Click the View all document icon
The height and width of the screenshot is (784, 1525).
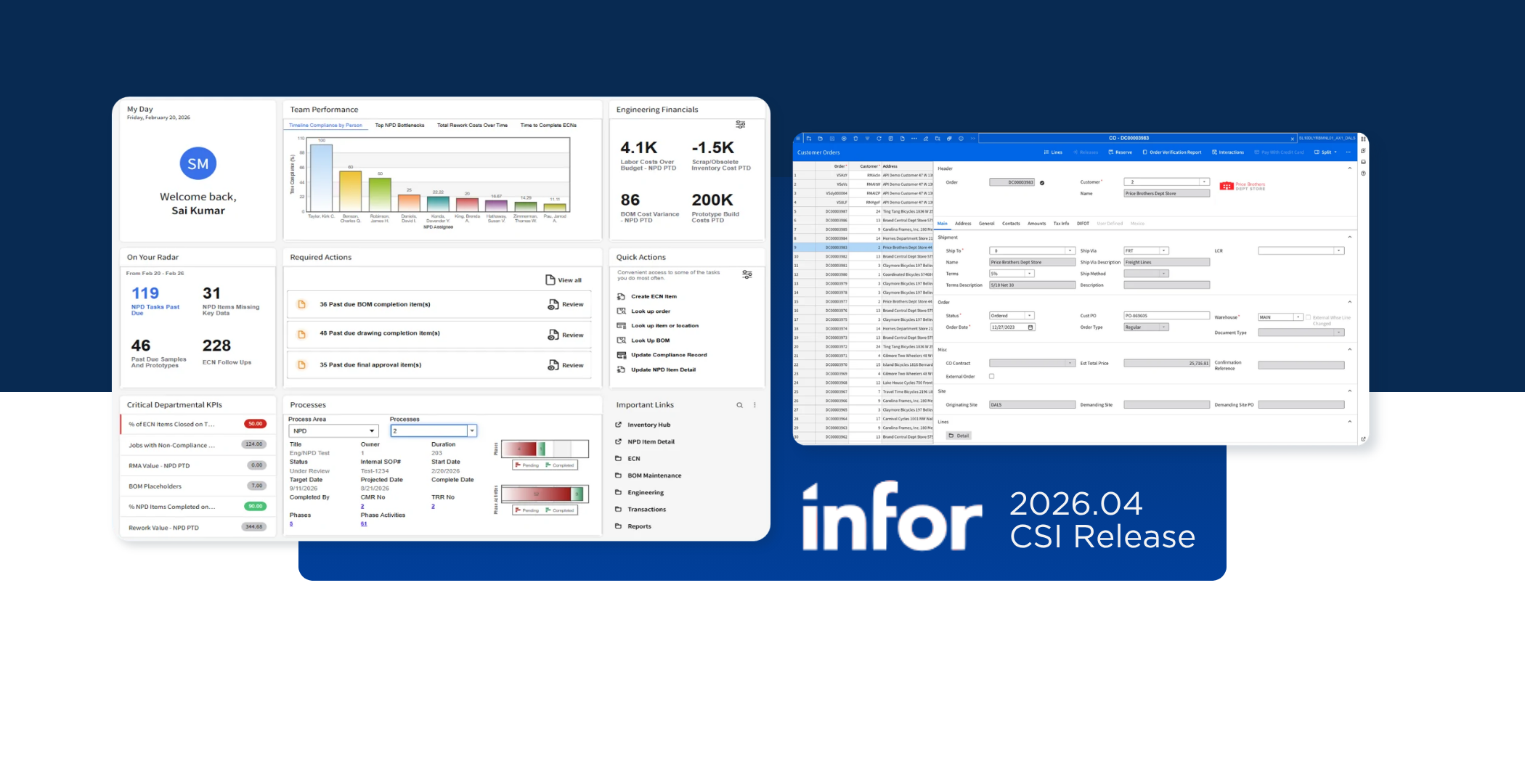click(x=550, y=279)
